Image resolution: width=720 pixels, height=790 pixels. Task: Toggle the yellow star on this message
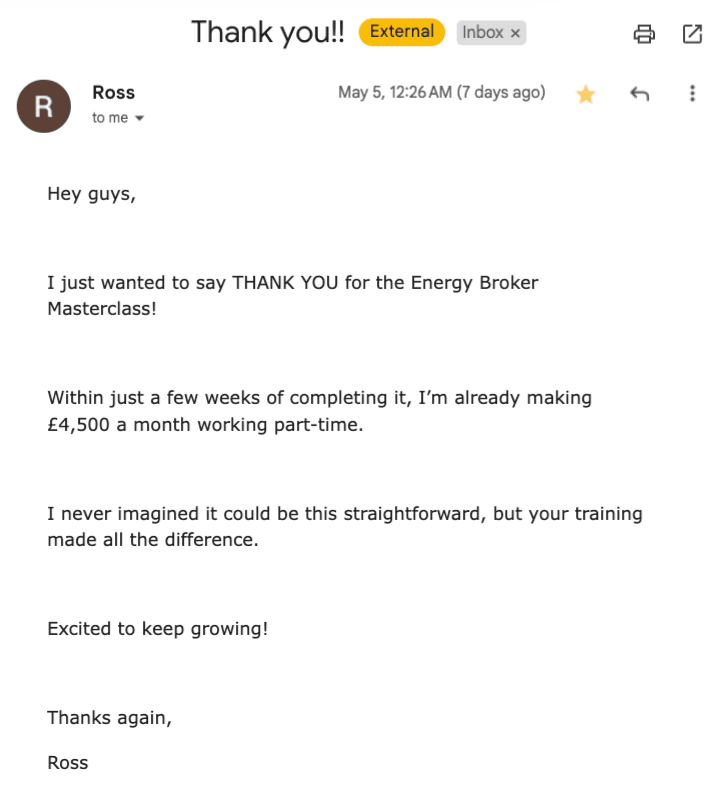coord(586,94)
